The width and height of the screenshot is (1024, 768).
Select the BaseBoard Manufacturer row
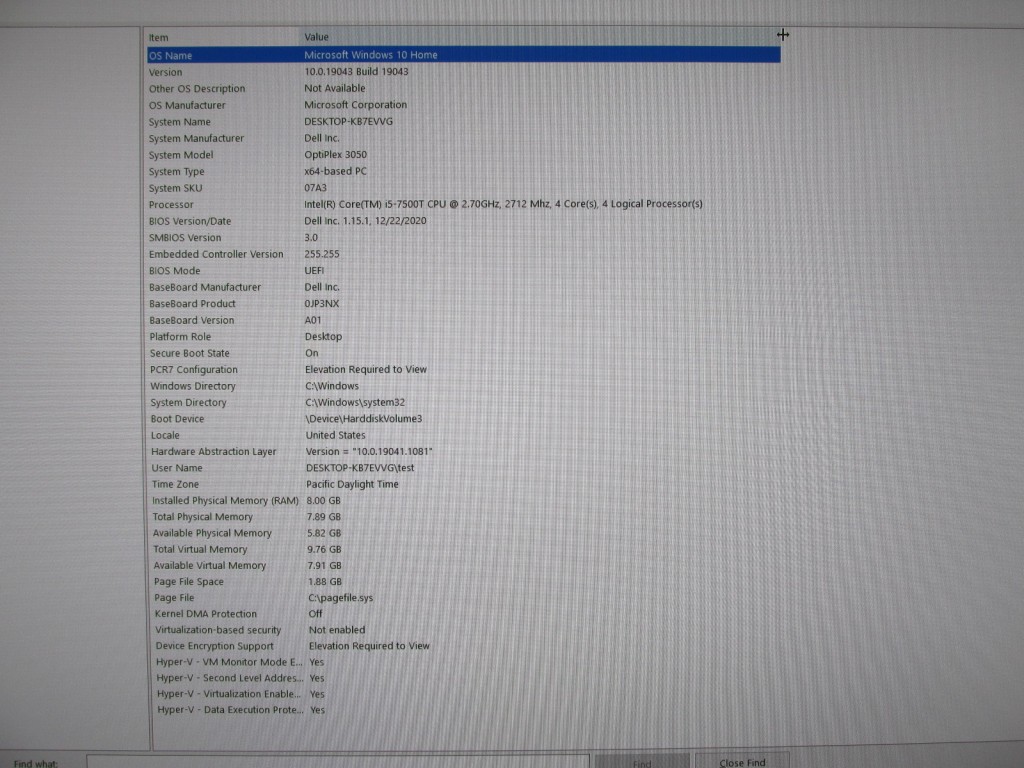[x=205, y=287]
